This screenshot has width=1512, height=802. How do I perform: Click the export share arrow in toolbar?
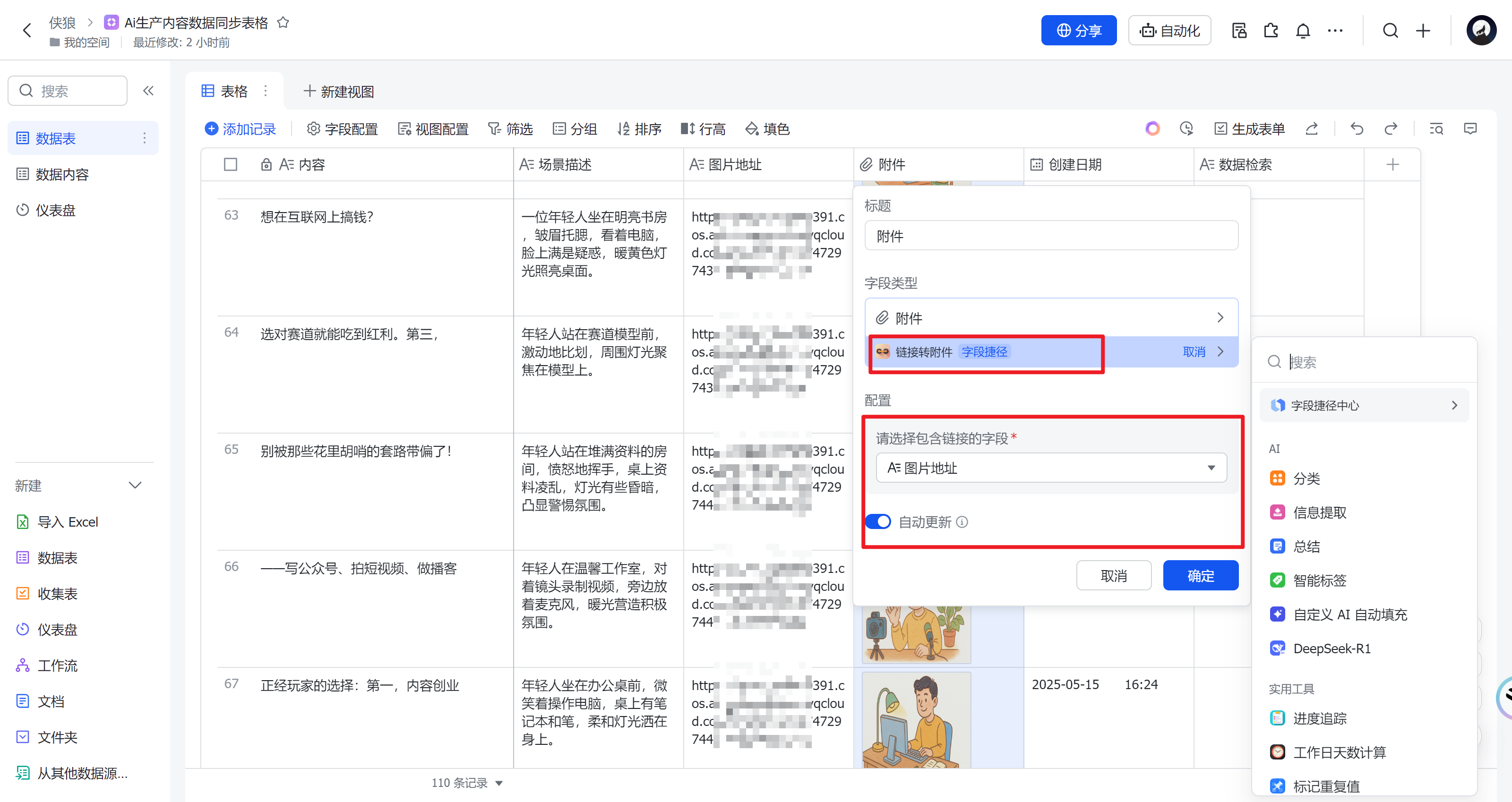tap(1312, 128)
